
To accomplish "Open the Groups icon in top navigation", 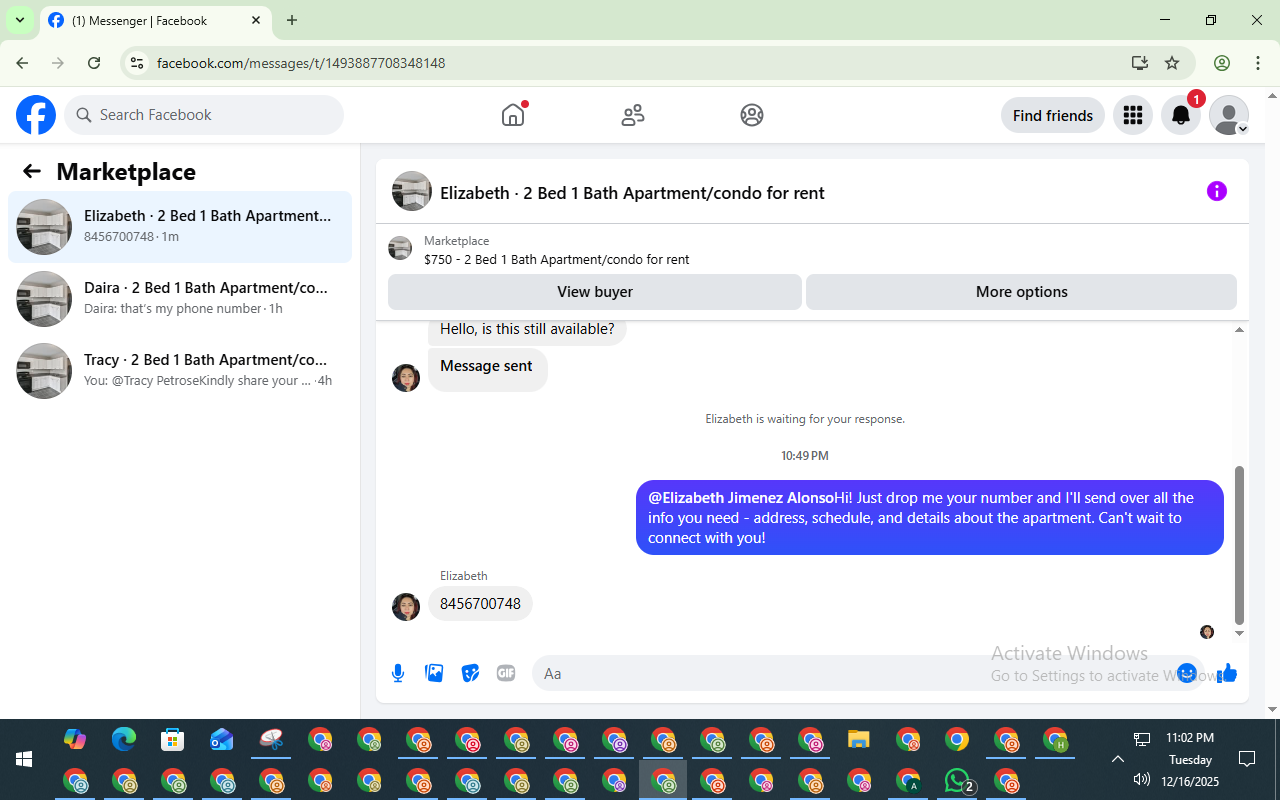I will point(752,115).
